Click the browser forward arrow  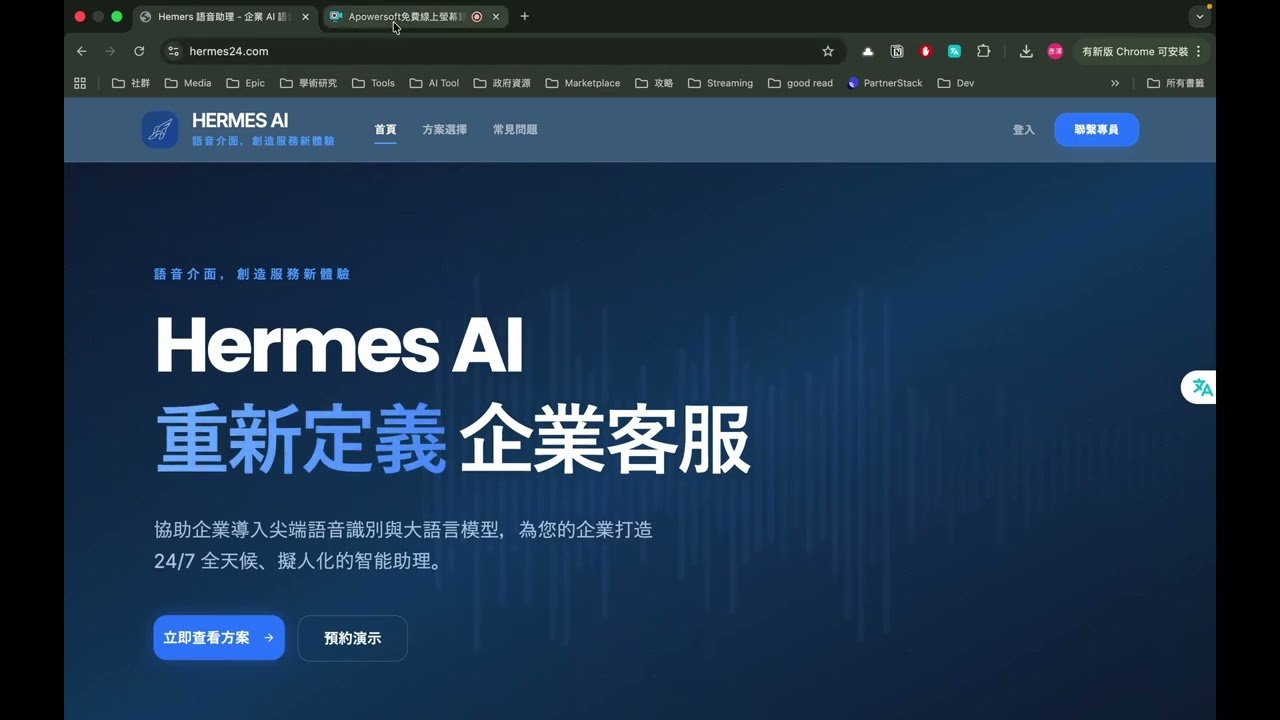(x=110, y=51)
